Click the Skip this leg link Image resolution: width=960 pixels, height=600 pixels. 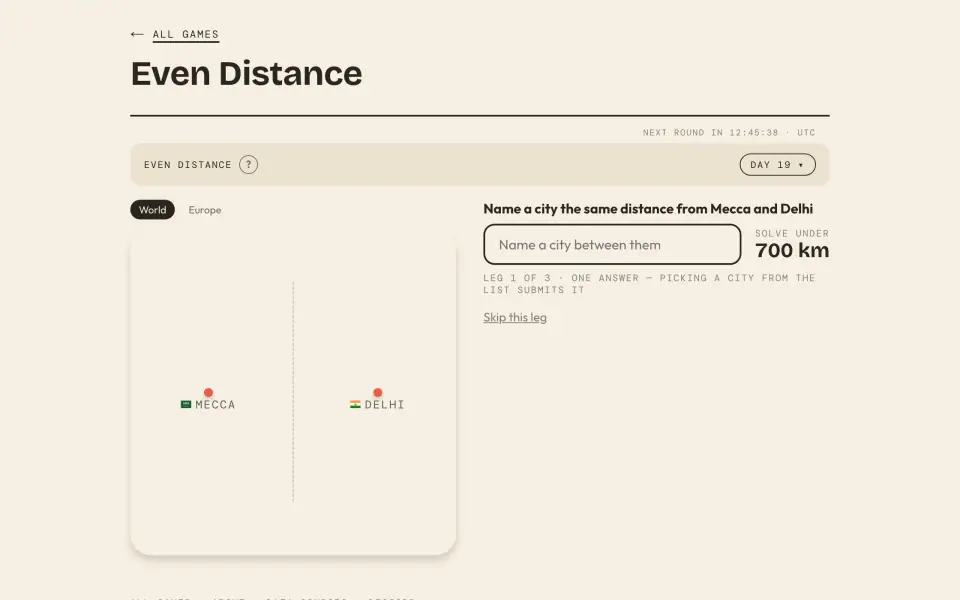[x=515, y=317]
